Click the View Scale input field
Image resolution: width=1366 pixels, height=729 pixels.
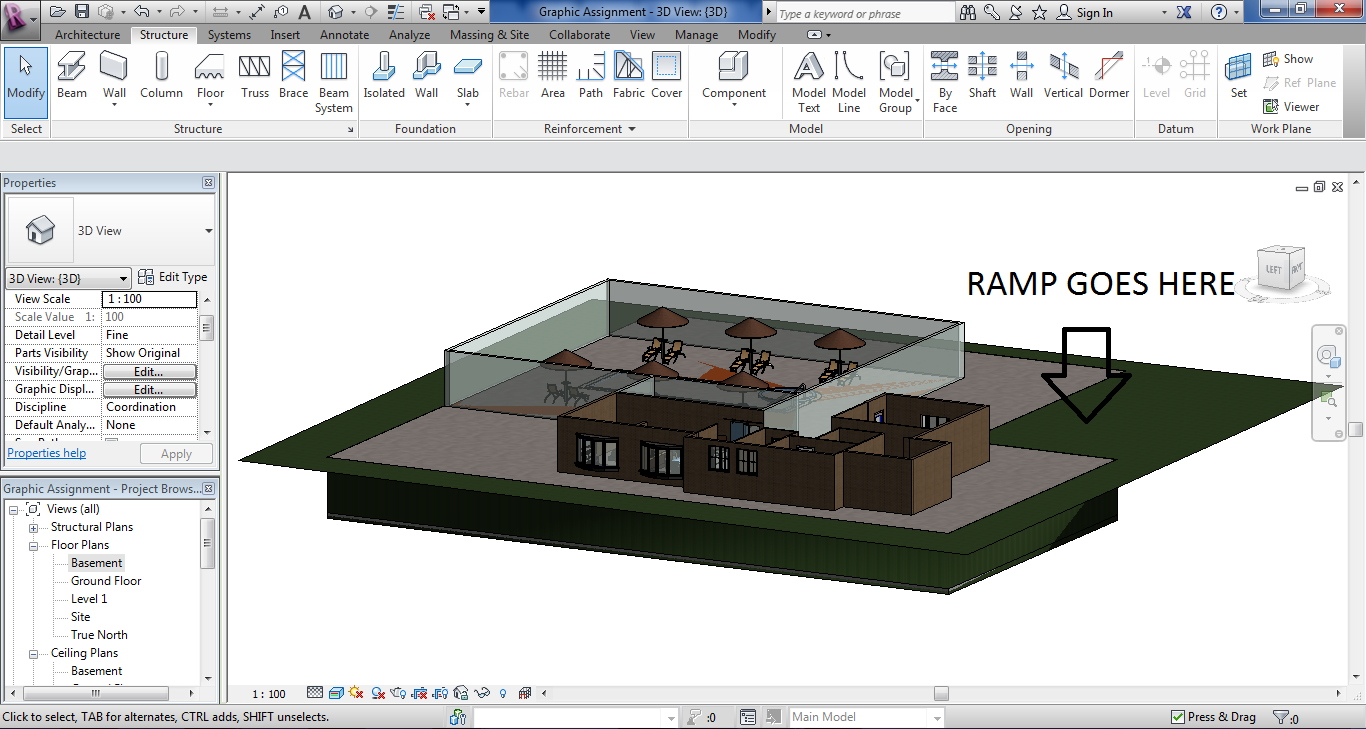pyautogui.click(x=150, y=299)
